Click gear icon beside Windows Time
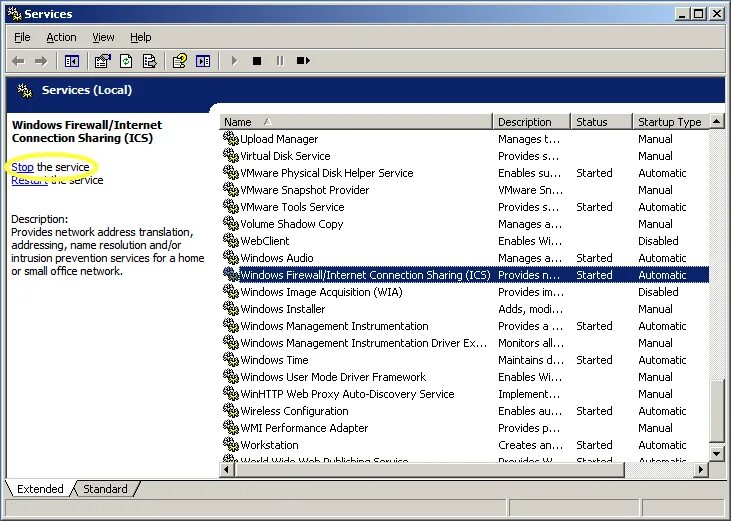Screen dimensions: 731x521 coord(231,359)
